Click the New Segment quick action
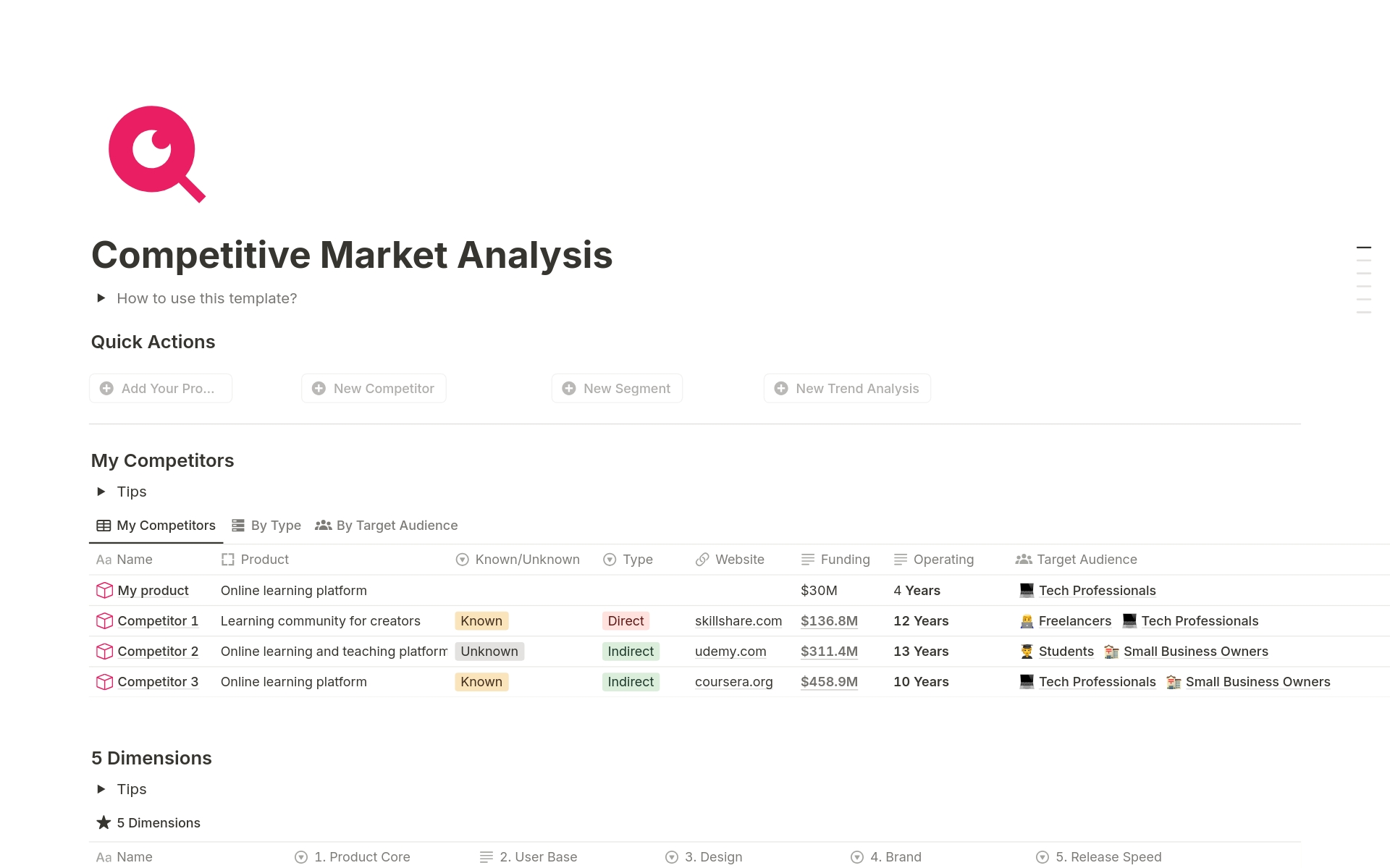The height and width of the screenshot is (868, 1390). (x=616, y=388)
